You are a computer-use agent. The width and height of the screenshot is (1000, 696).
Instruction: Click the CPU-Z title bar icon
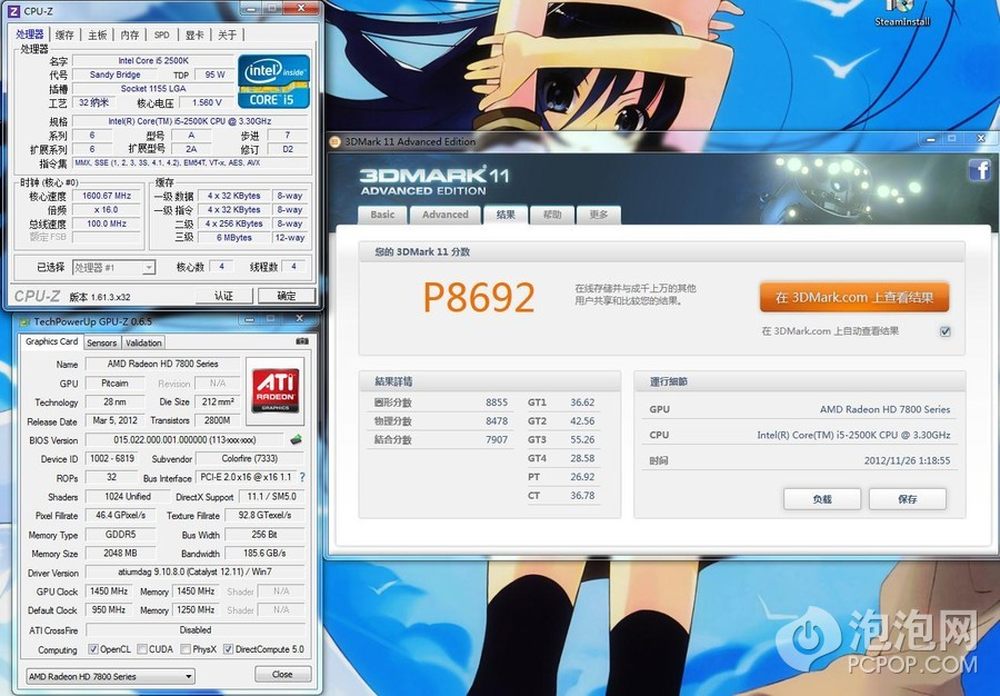point(13,11)
